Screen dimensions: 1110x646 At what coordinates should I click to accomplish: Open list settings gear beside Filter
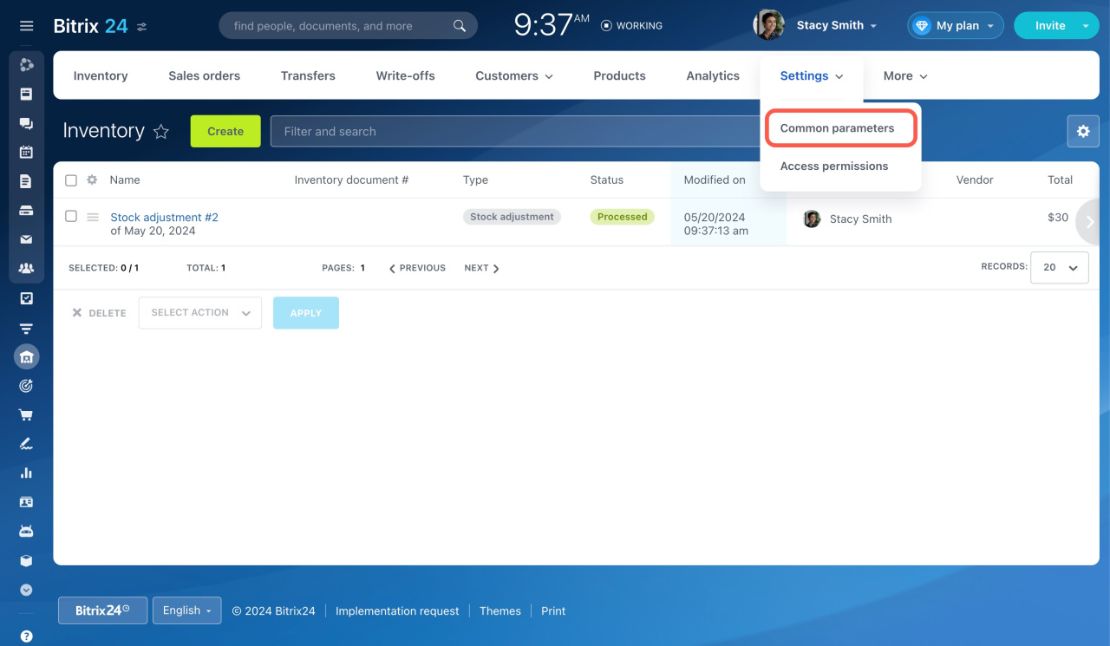(x=1083, y=132)
